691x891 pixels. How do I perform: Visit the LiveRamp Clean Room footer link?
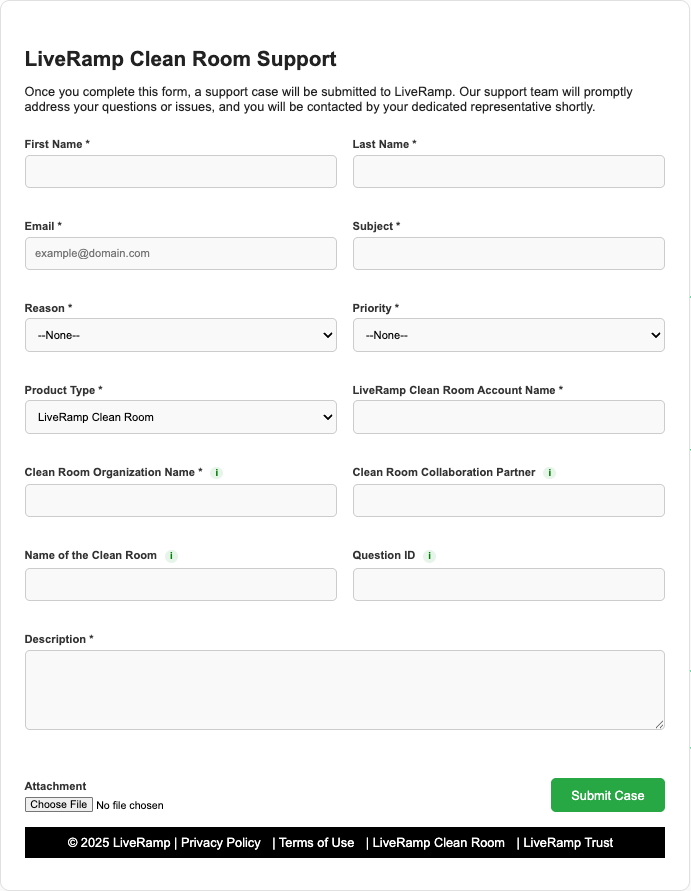pos(438,843)
